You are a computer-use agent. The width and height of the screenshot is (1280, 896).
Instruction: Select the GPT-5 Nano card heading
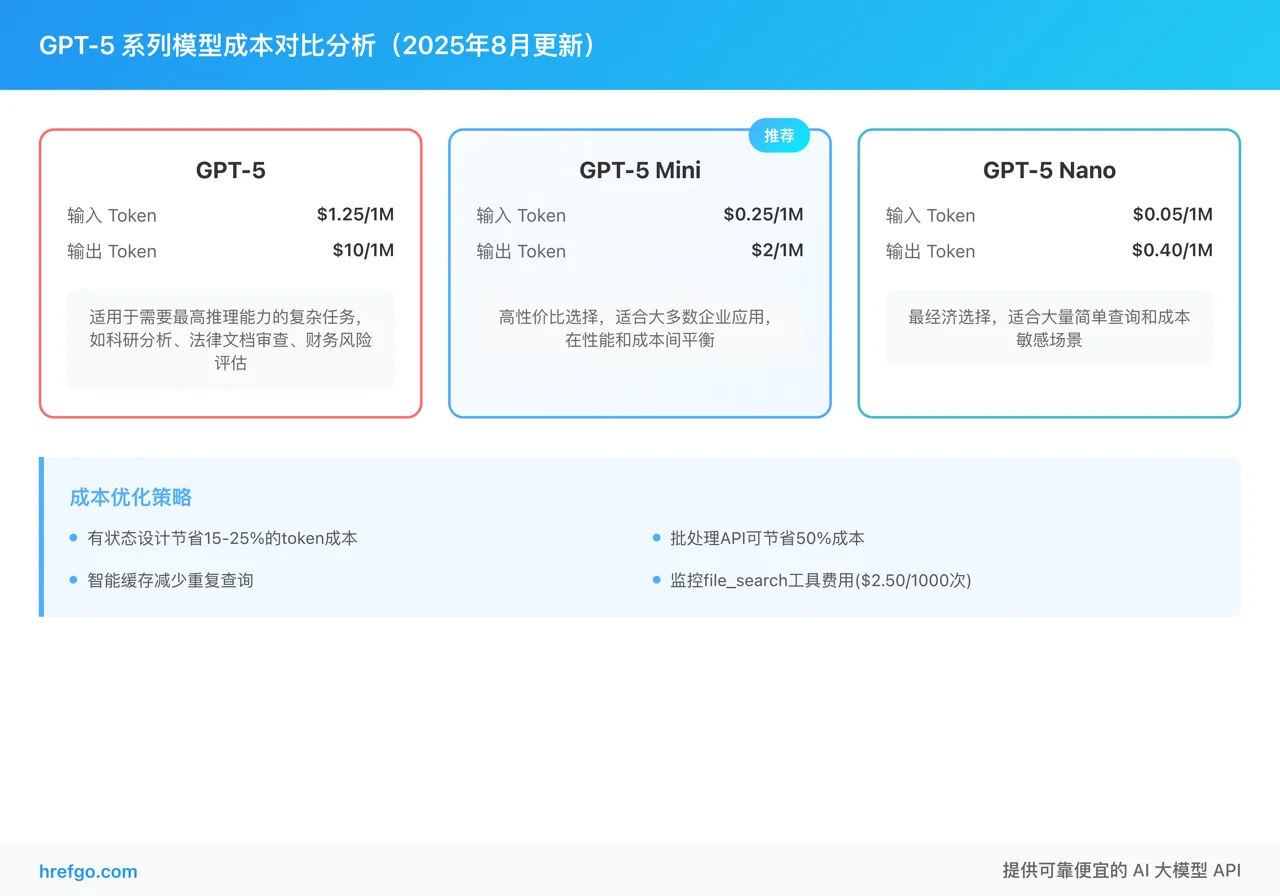[x=1049, y=170]
